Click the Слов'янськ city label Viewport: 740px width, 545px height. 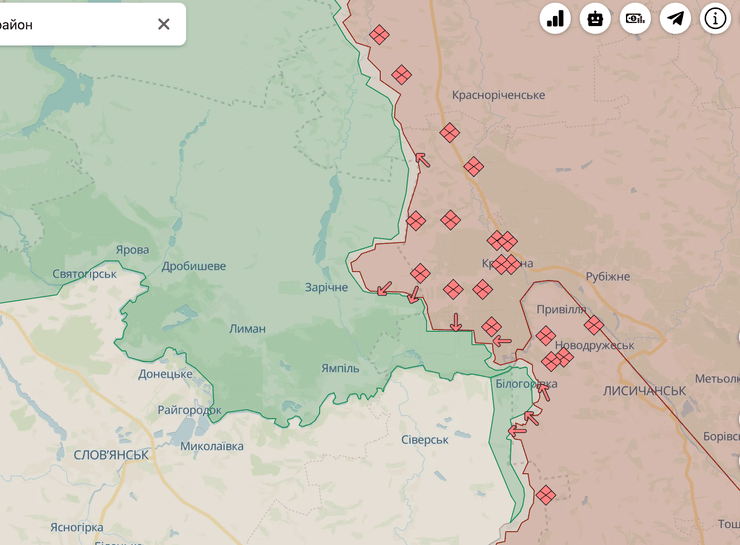111,454
